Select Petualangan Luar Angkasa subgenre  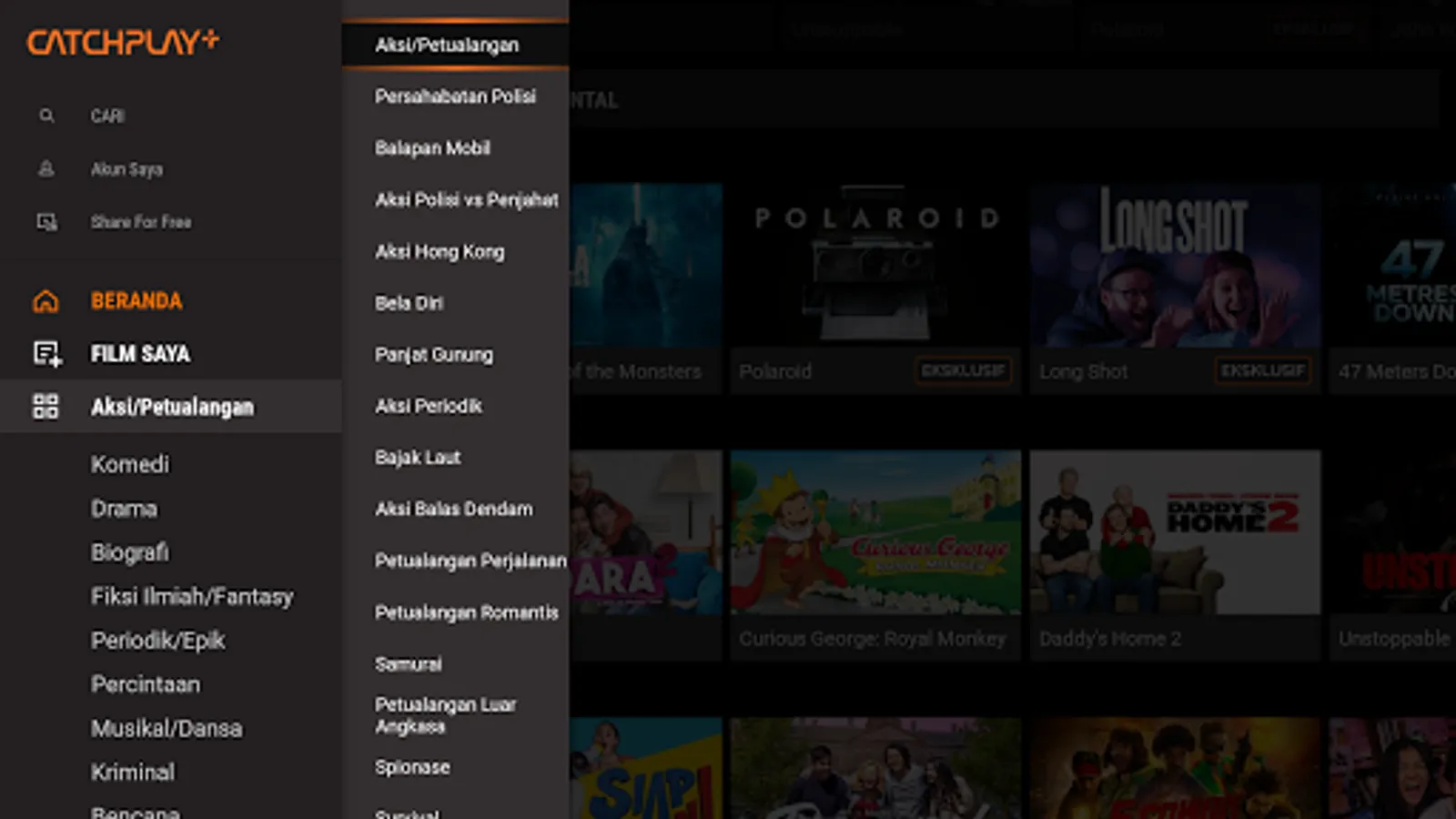446,716
